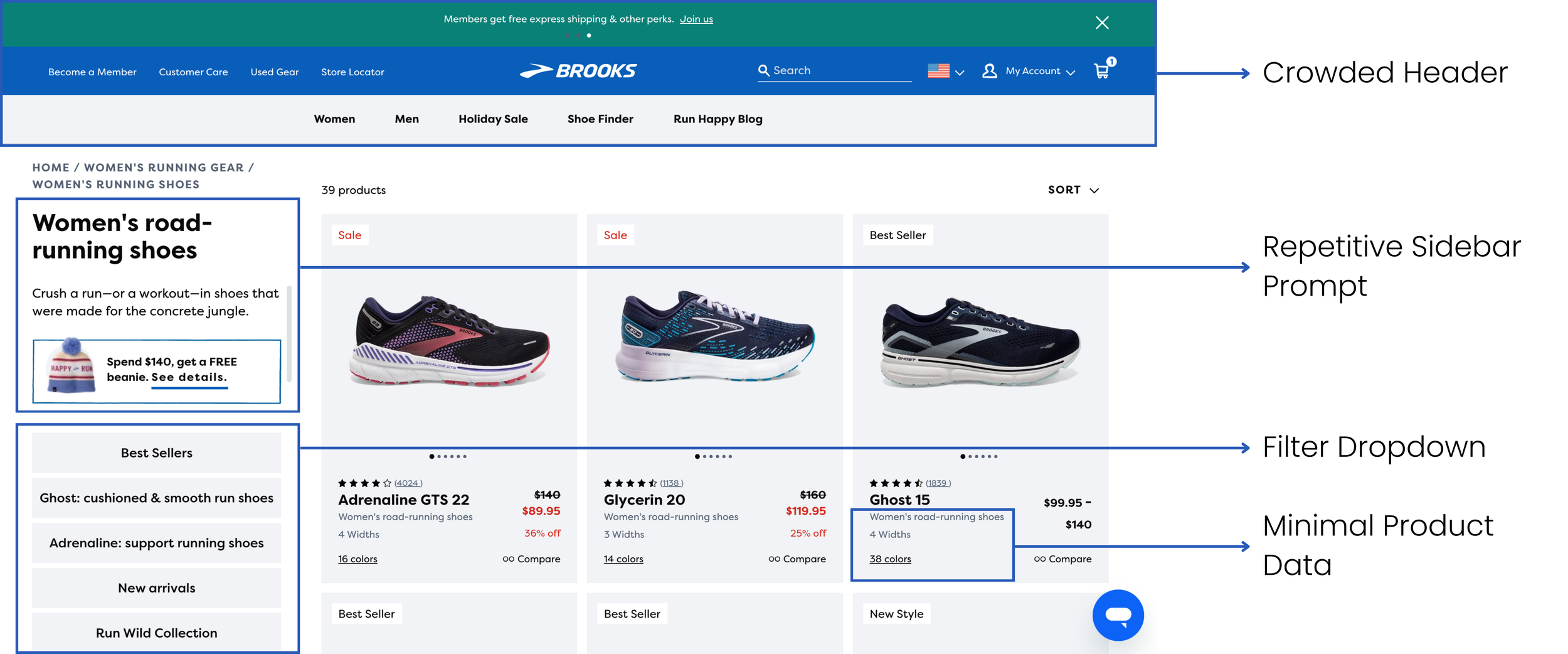The height and width of the screenshot is (654, 1568).
Task: View 16 colors for Adrenaline GTS 22
Action: [358, 559]
